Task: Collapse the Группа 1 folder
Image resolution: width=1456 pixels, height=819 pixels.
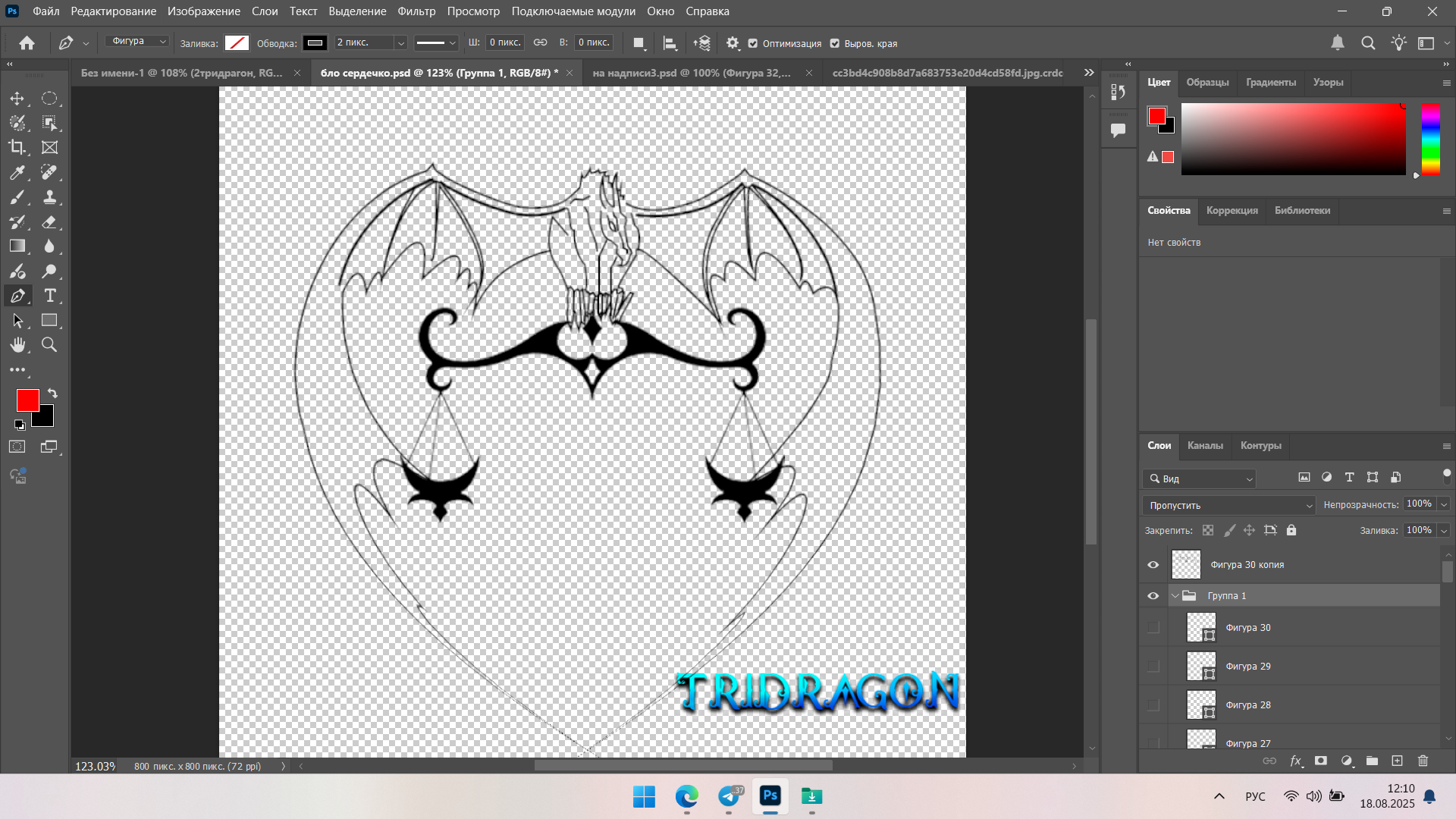Action: 1175,596
